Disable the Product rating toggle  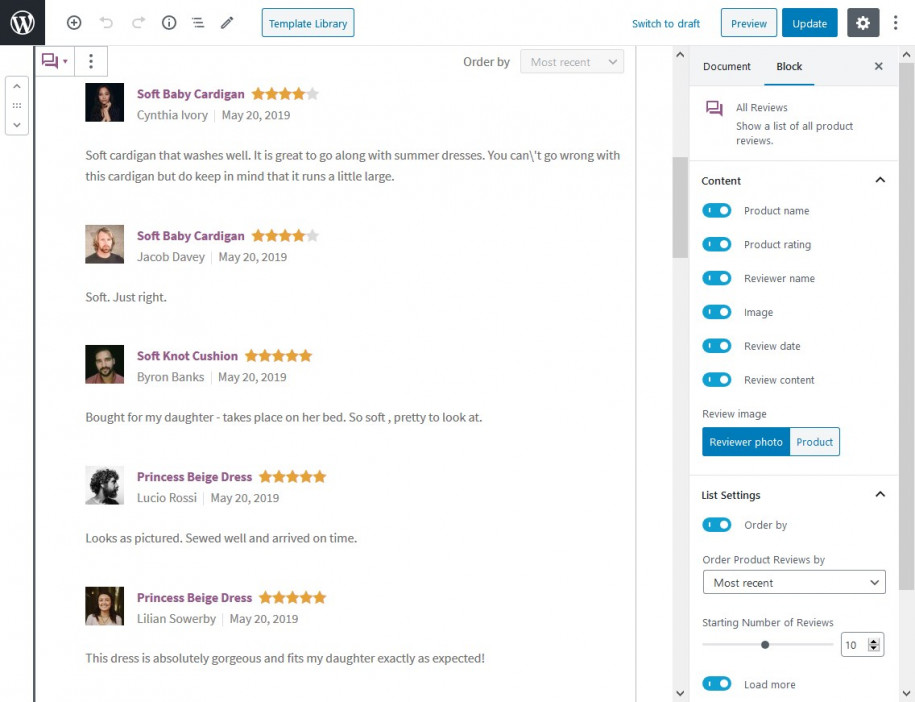click(717, 244)
